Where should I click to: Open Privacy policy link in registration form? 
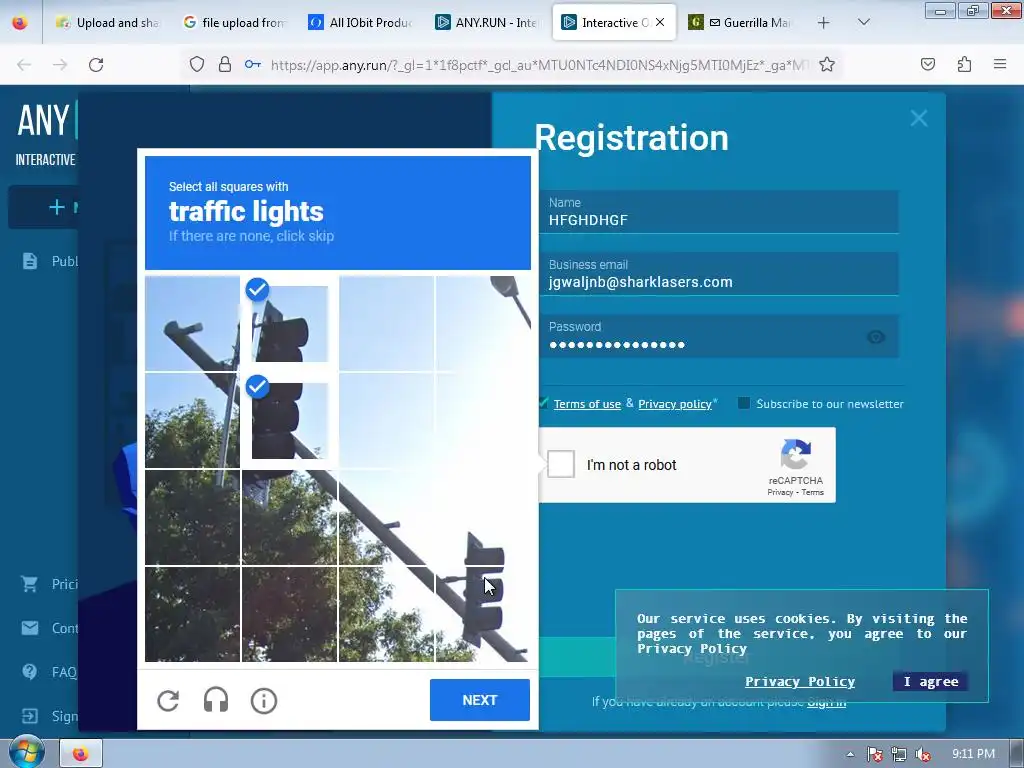tap(675, 404)
